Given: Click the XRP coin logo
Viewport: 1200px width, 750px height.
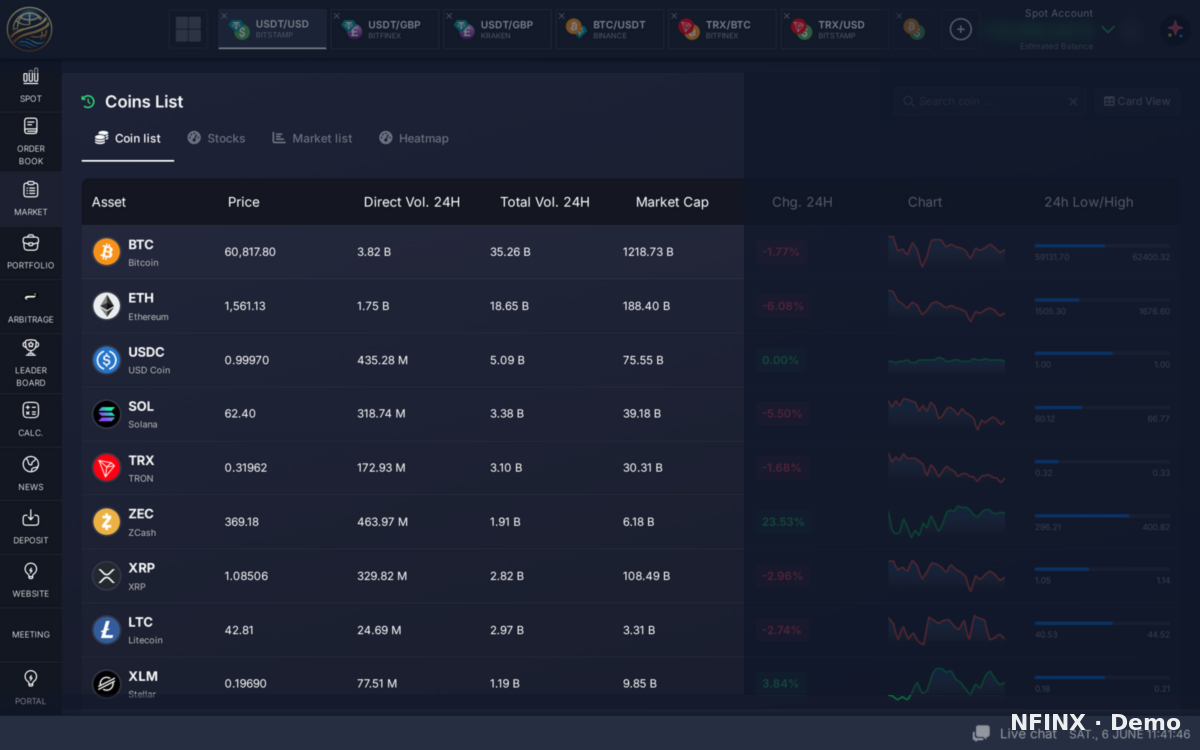Looking at the screenshot, I should coord(107,576).
